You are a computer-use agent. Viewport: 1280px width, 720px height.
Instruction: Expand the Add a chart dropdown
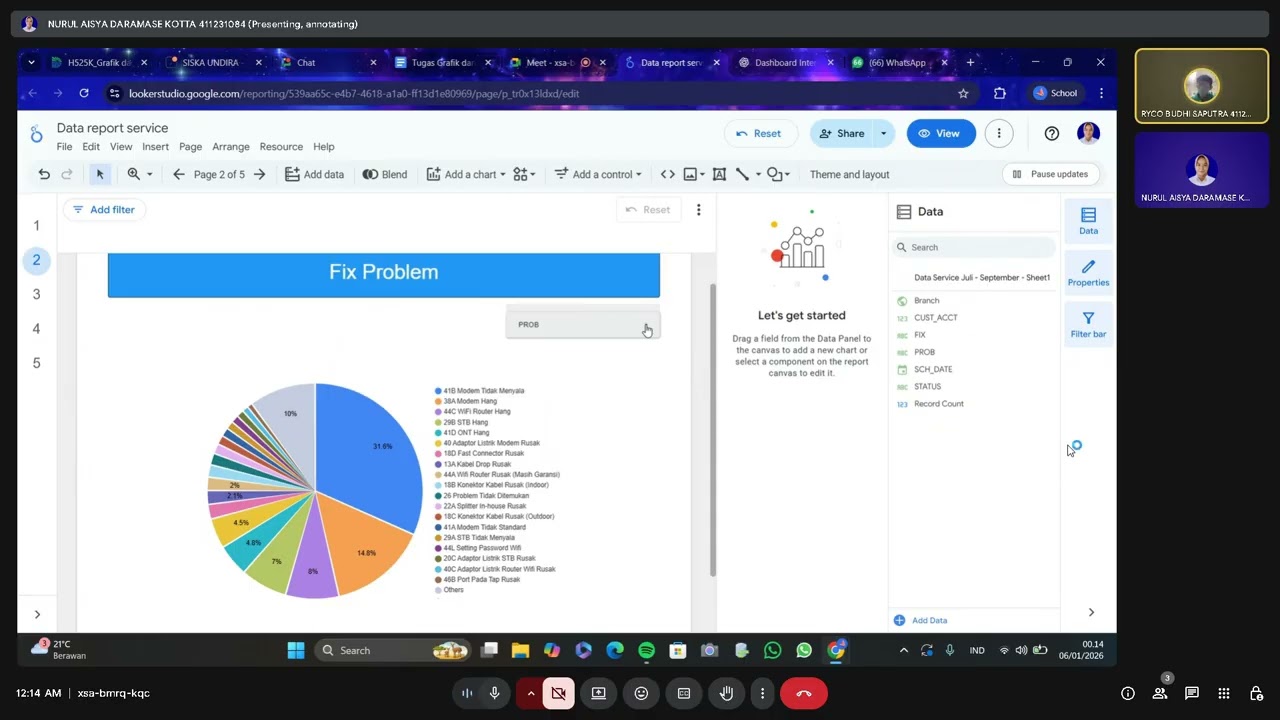pos(466,174)
